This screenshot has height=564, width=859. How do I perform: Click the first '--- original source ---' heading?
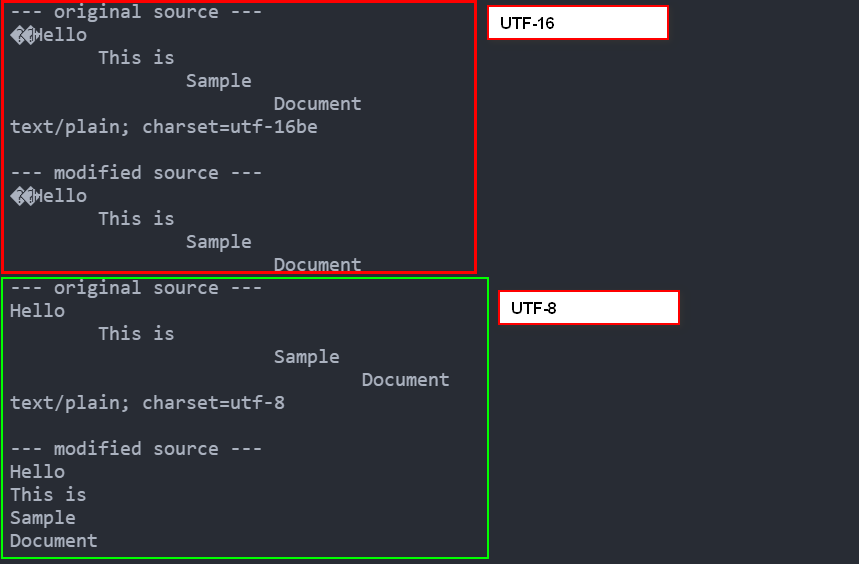[136, 12]
